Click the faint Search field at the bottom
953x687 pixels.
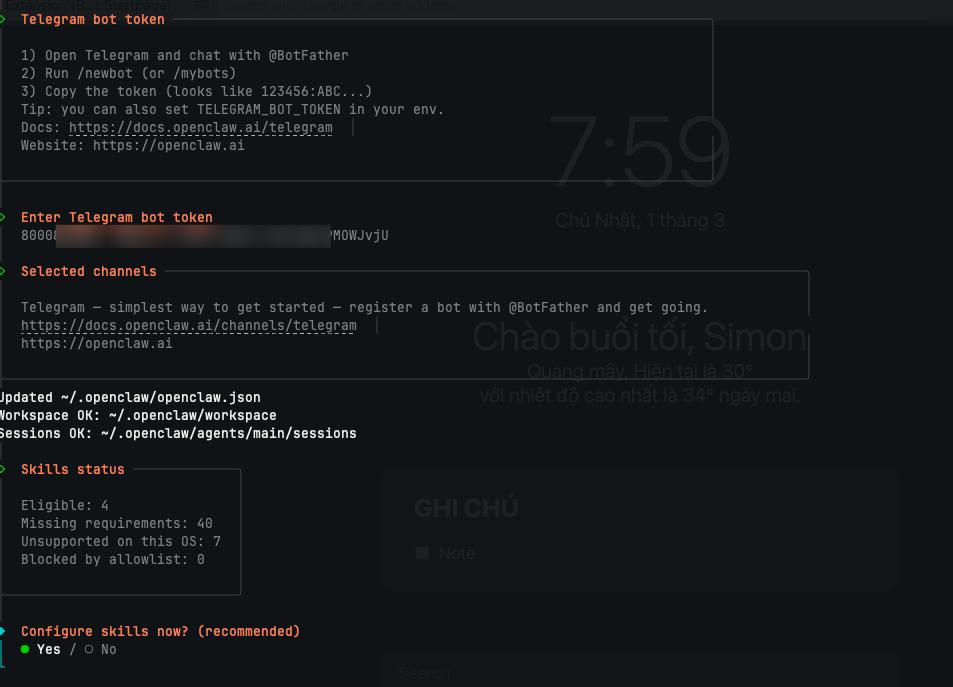424,673
